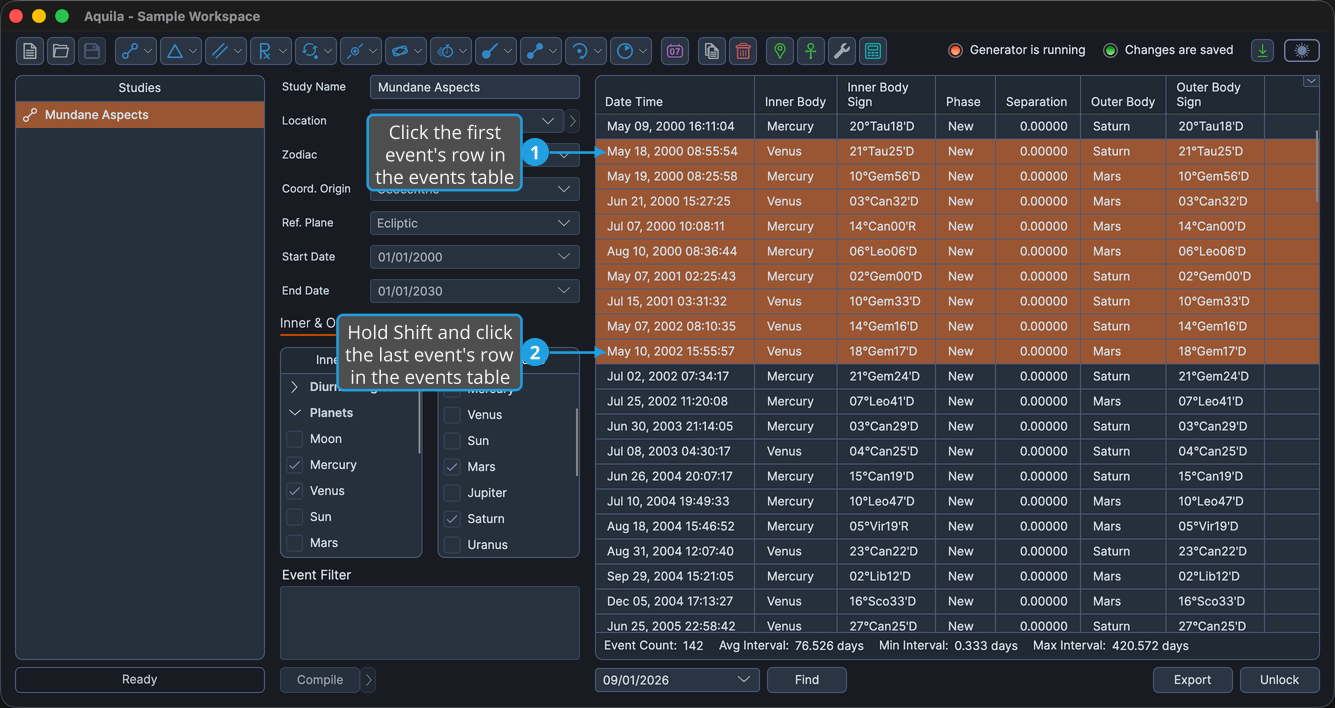Check Uranus in the outer bodies list

(452, 545)
